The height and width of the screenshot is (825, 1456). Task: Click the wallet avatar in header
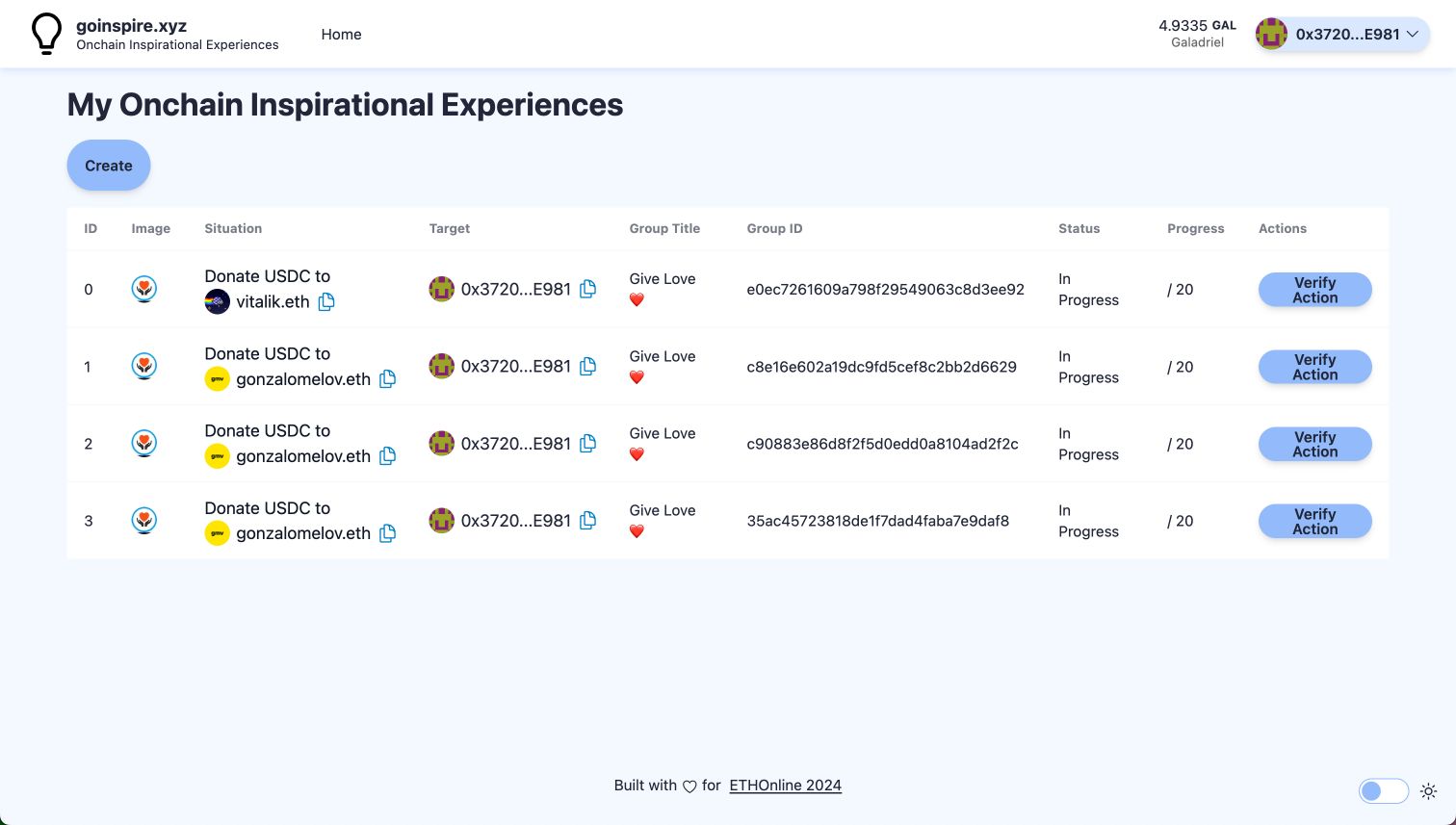tap(1271, 34)
